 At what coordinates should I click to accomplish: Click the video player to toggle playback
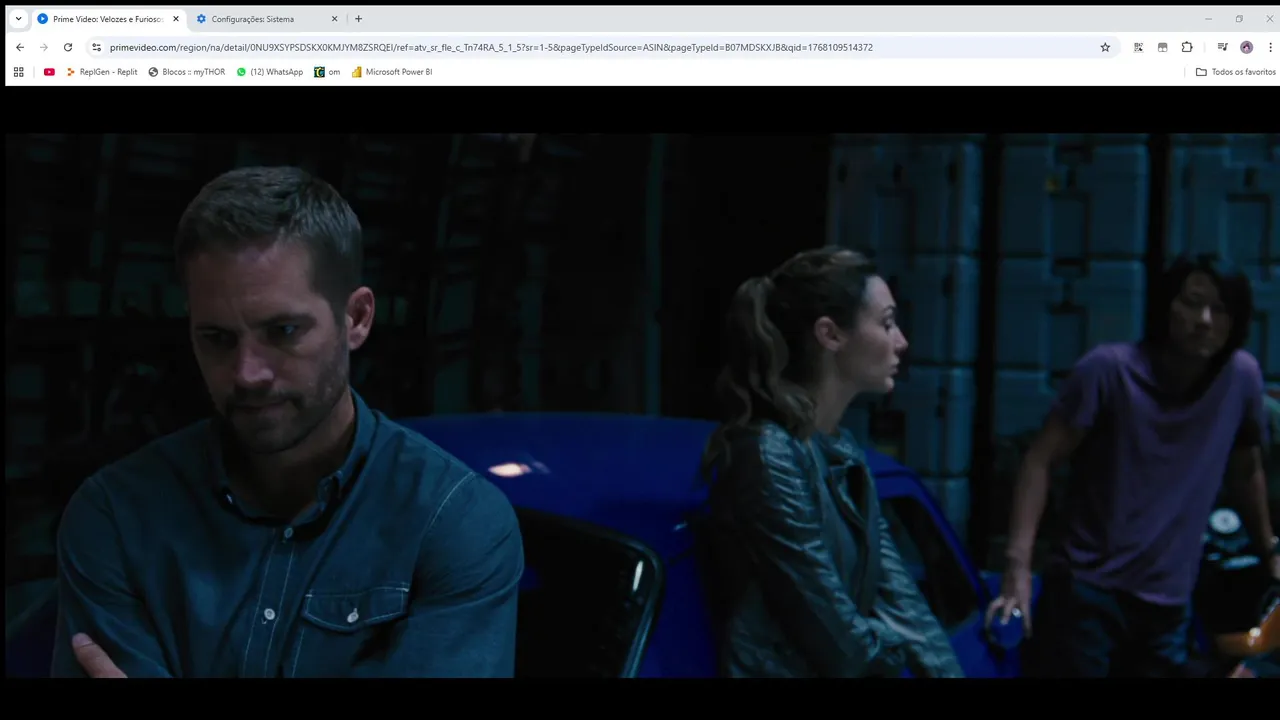click(x=640, y=405)
